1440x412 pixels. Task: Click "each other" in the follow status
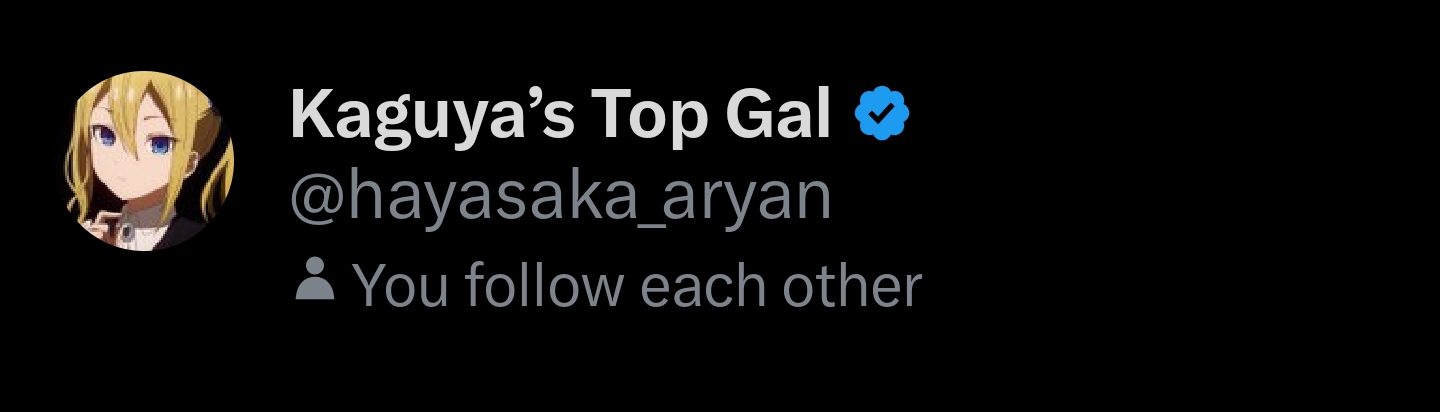pos(779,286)
